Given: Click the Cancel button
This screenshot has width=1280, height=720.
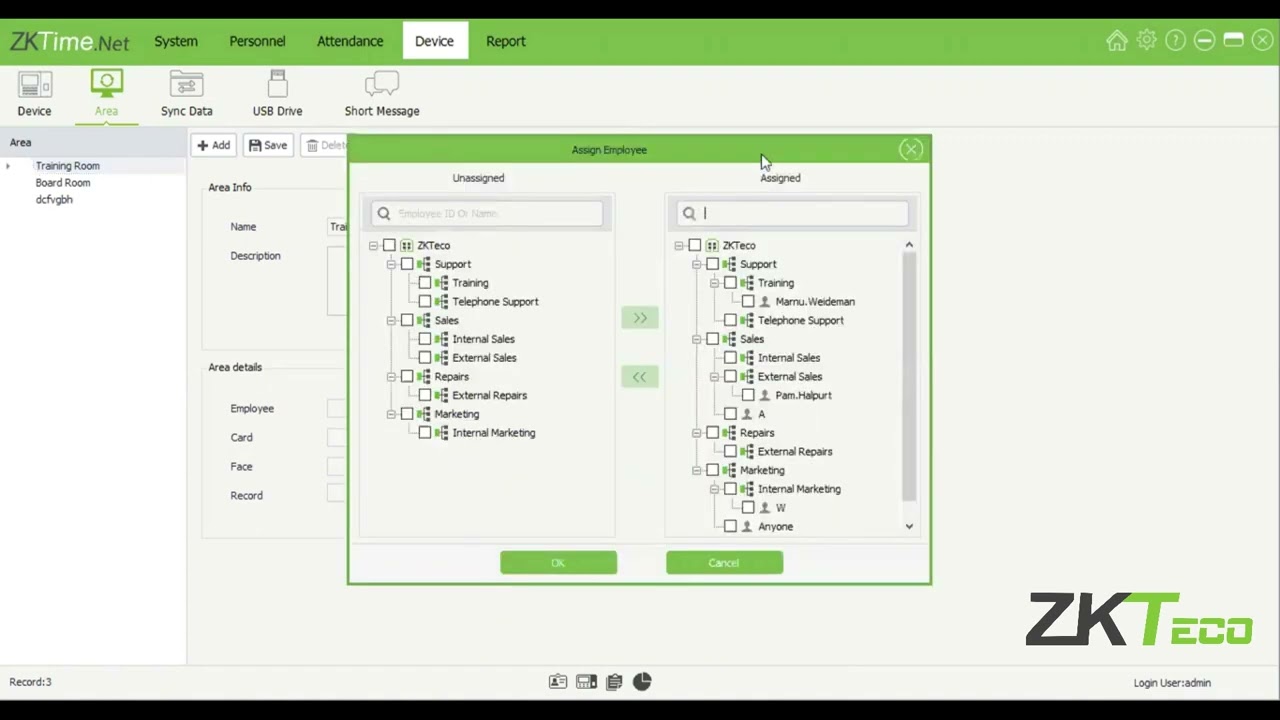Looking at the screenshot, I should click(724, 563).
